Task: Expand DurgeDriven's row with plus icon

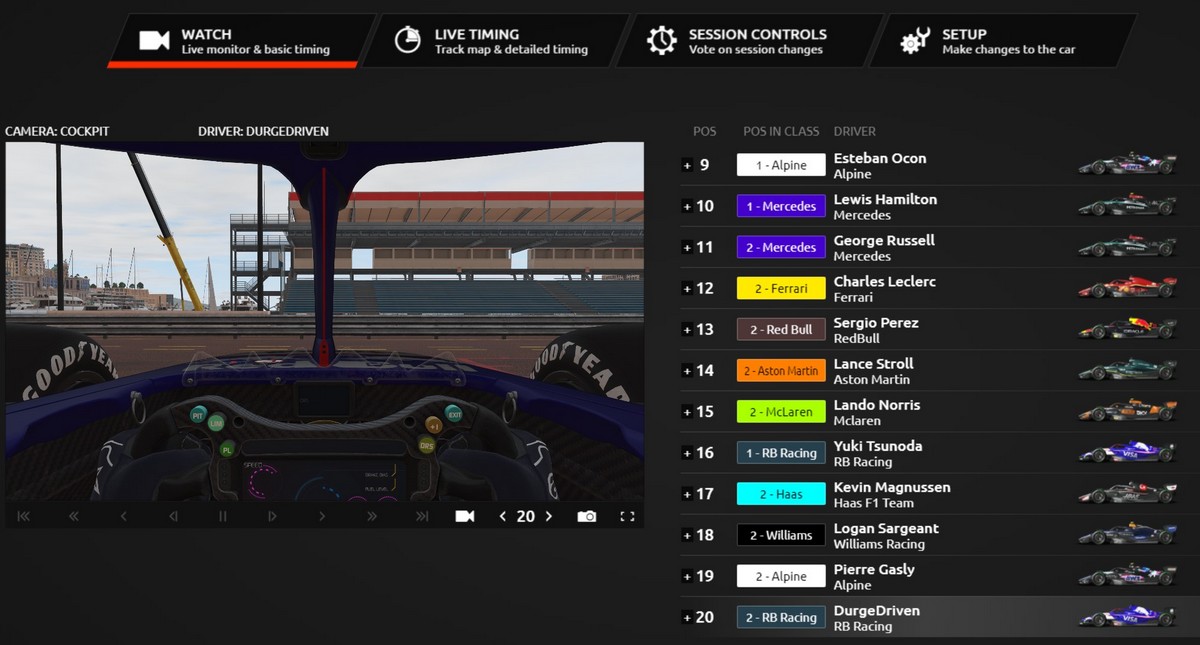Action: tap(687, 617)
